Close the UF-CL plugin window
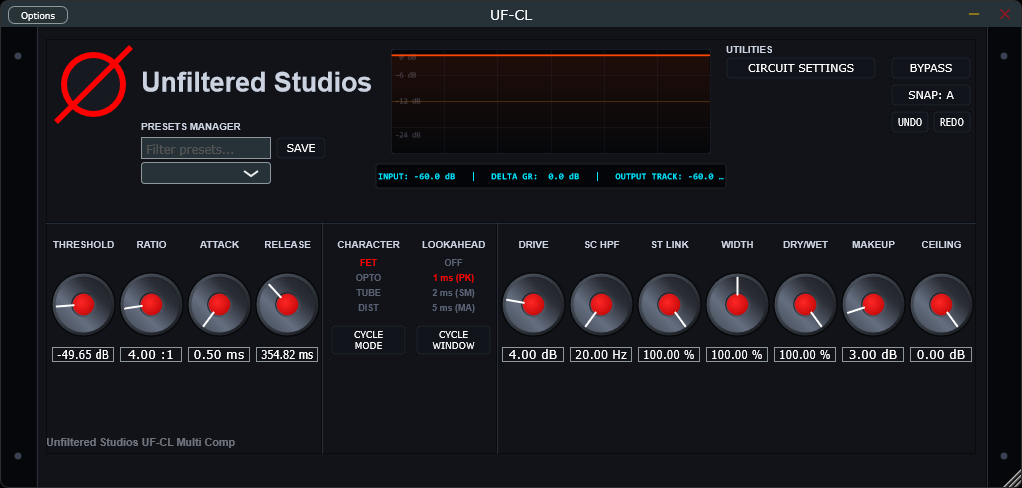1022x488 pixels. (x=1004, y=14)
